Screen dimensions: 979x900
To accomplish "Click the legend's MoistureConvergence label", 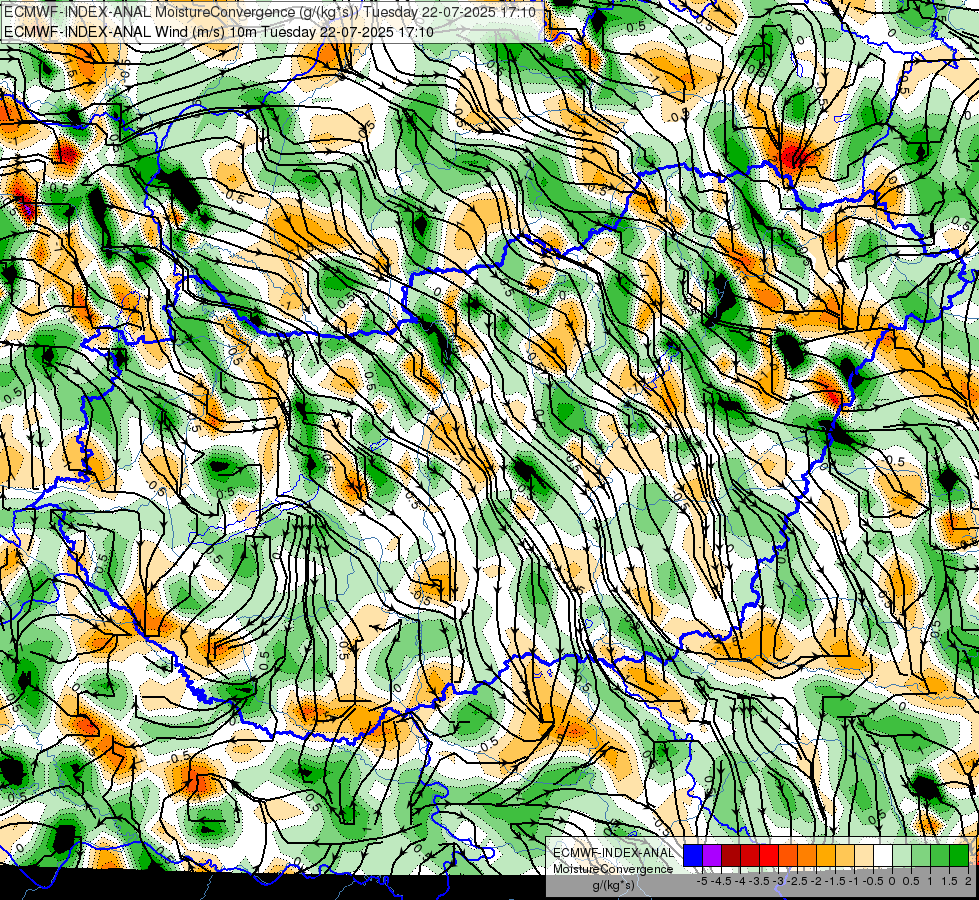I will (613, 869).
